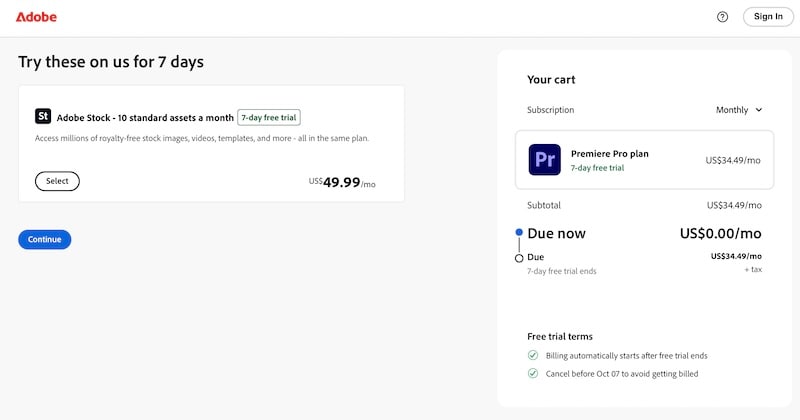Viewport: 800px width, 420px height.
Task: Click the Premiere Pro 7-day free trial text
Action: click(x=597, y=168)
